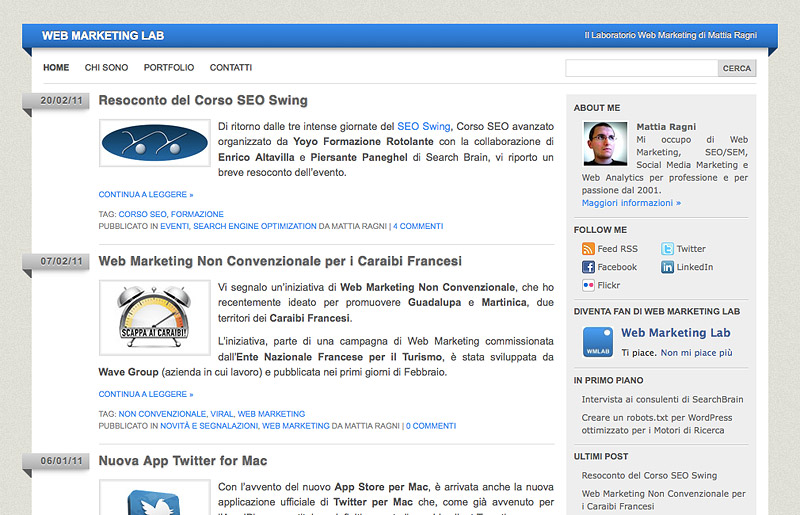
Task: Open the Caraibi Francesi link in Ultimi Post
Action: pos(663,500)
